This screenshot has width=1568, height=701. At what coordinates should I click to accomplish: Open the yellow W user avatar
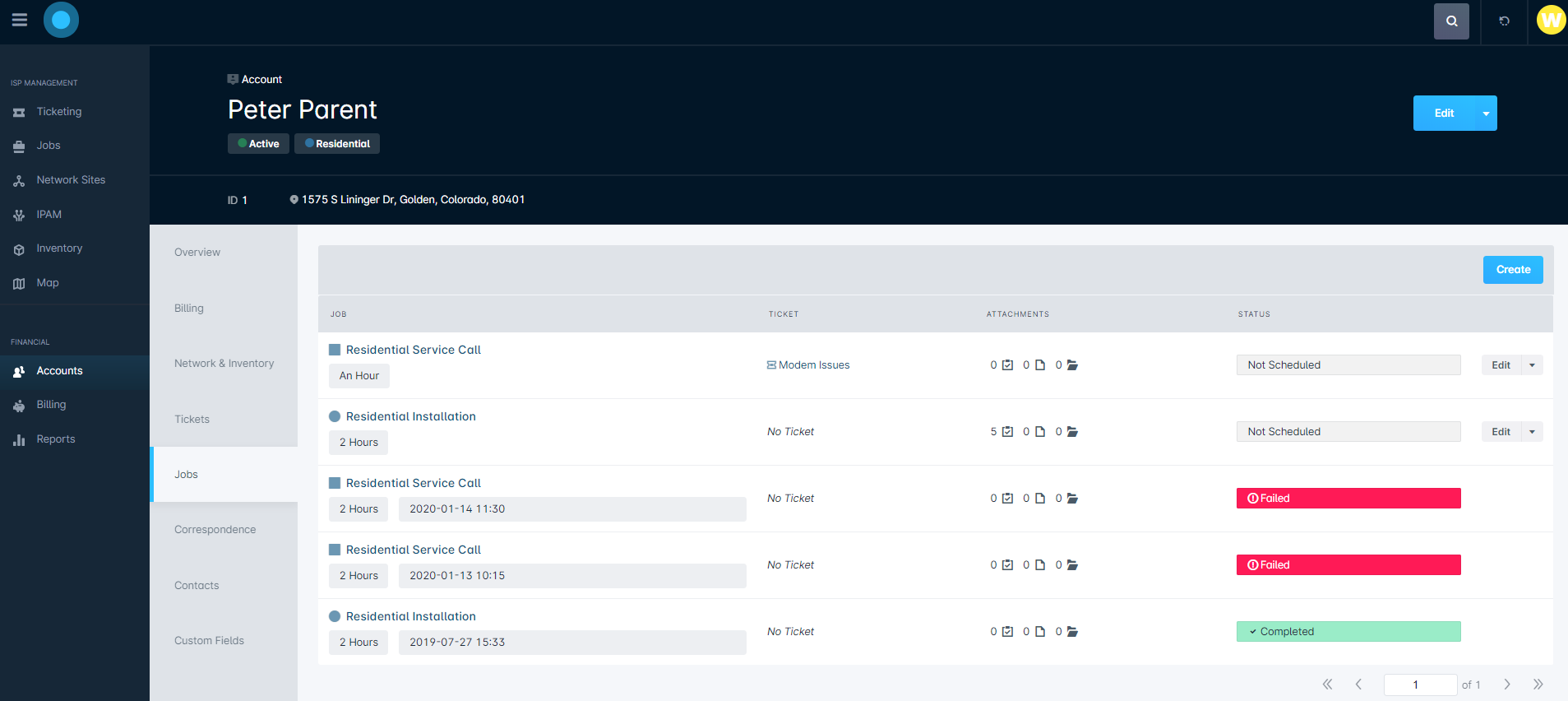point(1551,20)
